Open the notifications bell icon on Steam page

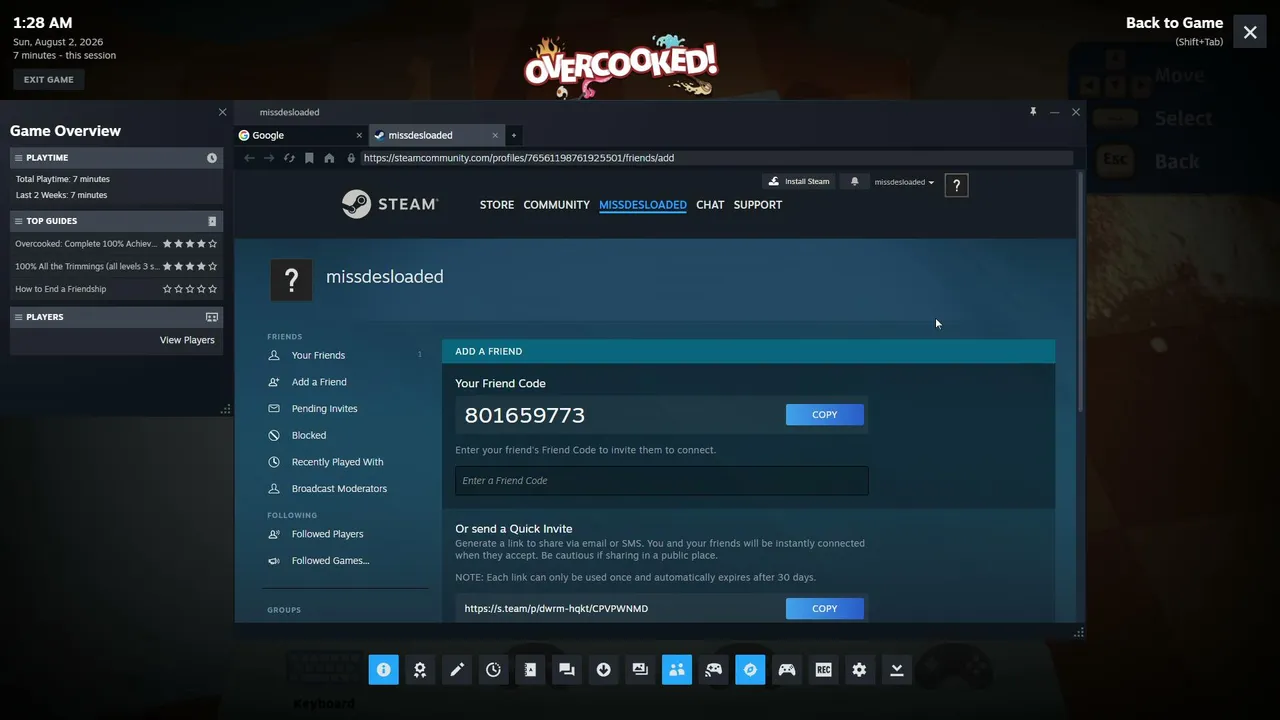854,182
